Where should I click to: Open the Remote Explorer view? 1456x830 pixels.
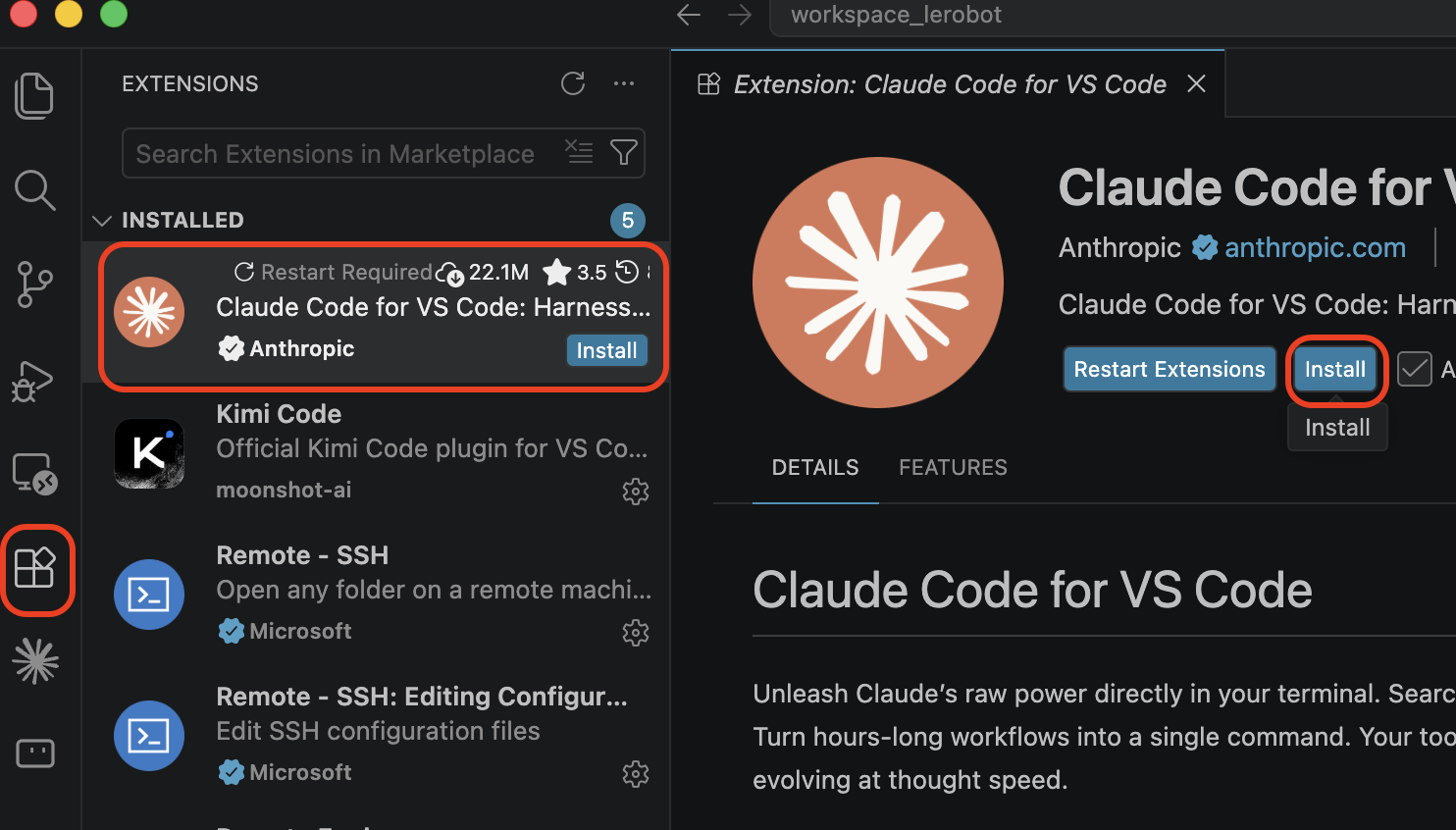[x=34, y=473]
